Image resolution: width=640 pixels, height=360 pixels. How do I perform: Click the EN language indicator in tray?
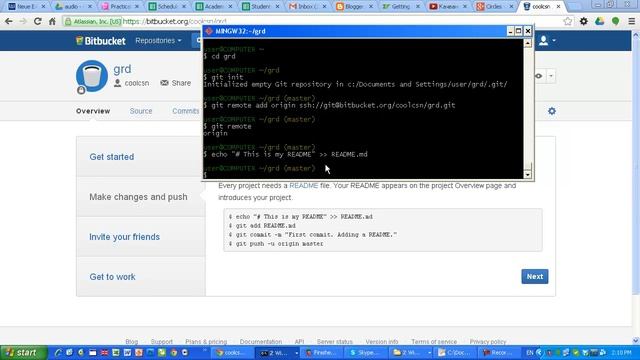(x=530, y=353)
